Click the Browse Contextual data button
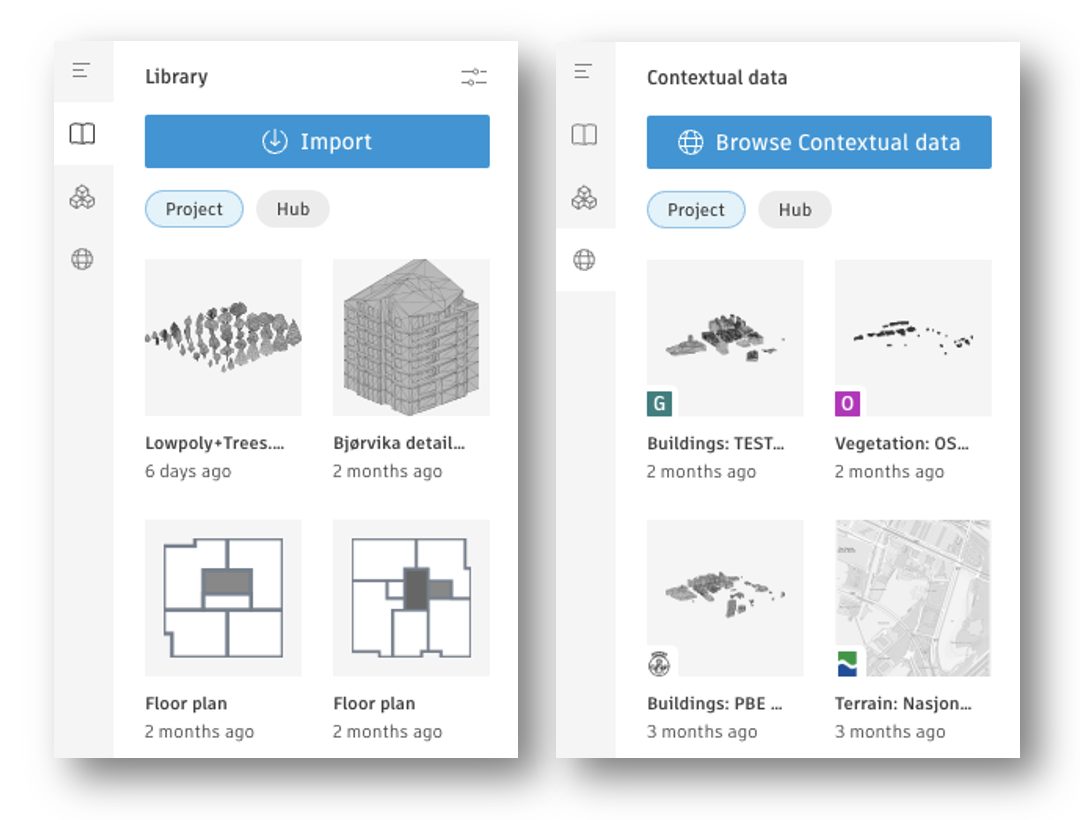This screenshot has width=1080, height=820. pyautogui.click(x=818, y=142)
